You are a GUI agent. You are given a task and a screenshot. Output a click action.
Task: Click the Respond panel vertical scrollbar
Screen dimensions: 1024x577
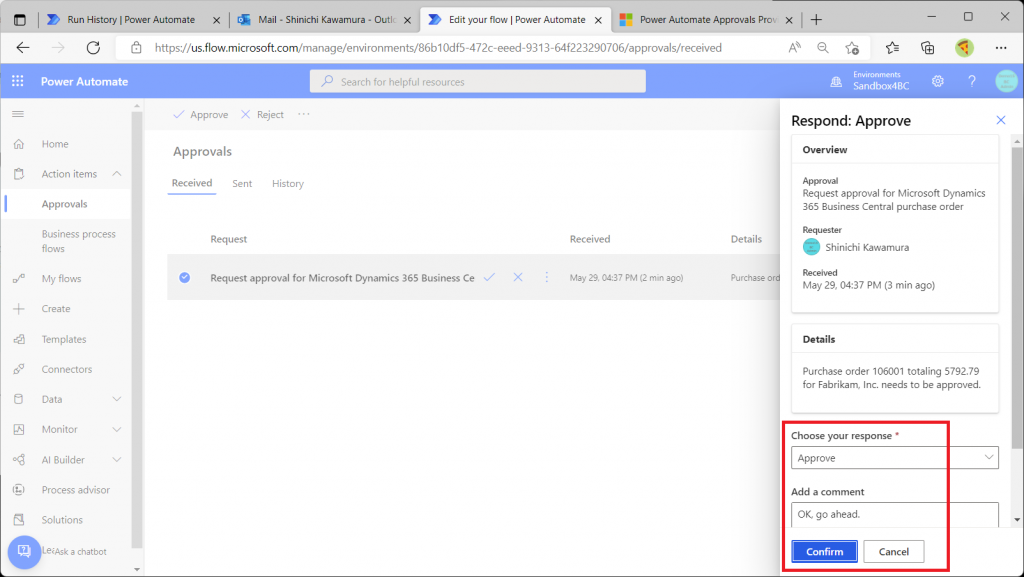point(1017,298)
